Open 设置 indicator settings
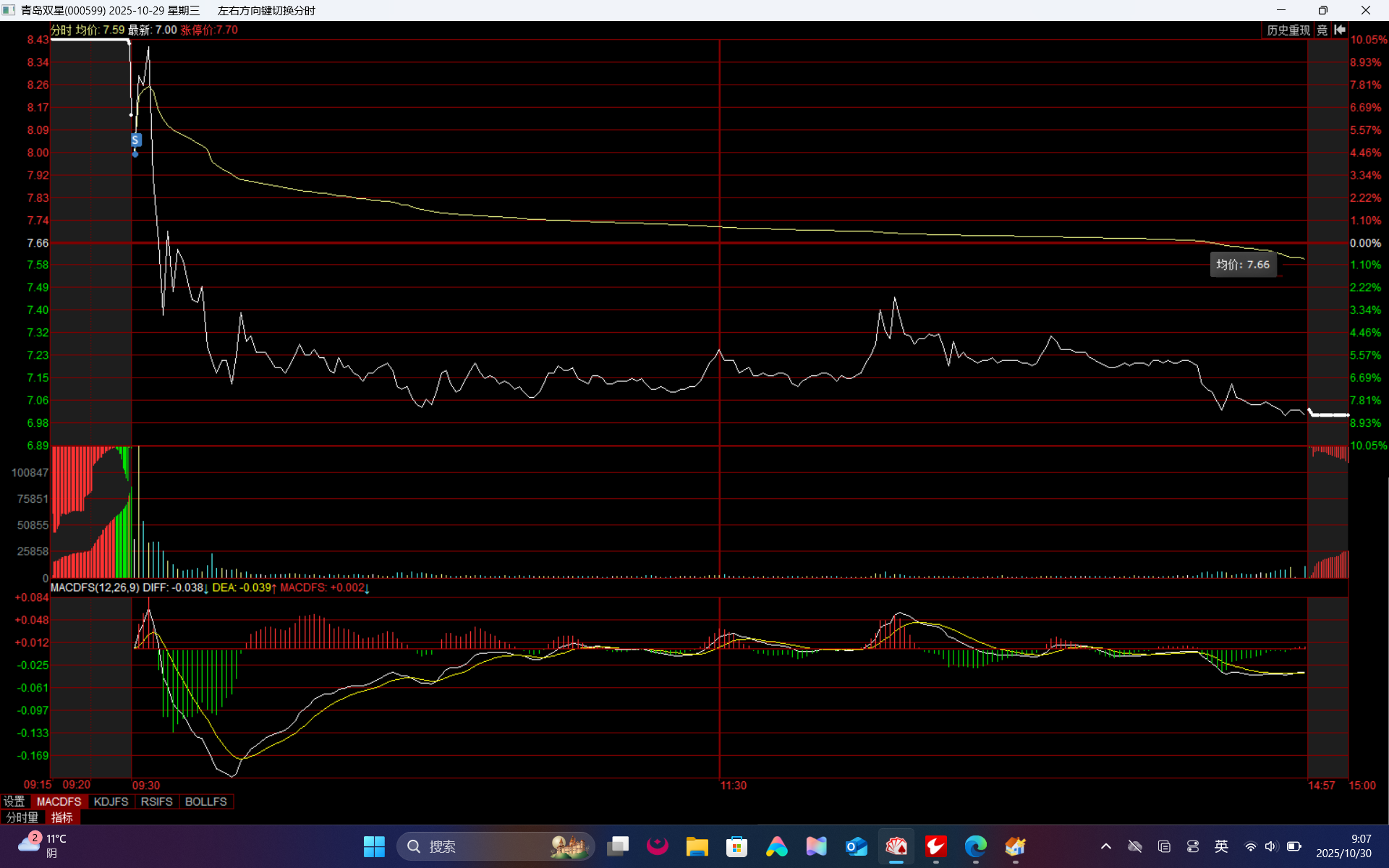The width and height of the screenshot is (1389, 868). coord(14,801)
